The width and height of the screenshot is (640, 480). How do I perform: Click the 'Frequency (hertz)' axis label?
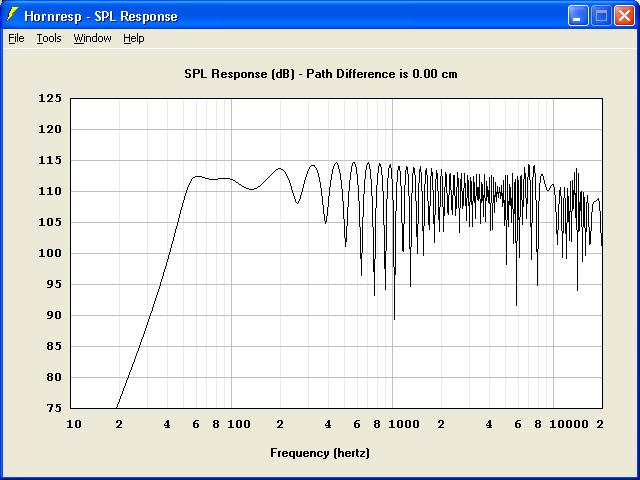tap(320, 453)
